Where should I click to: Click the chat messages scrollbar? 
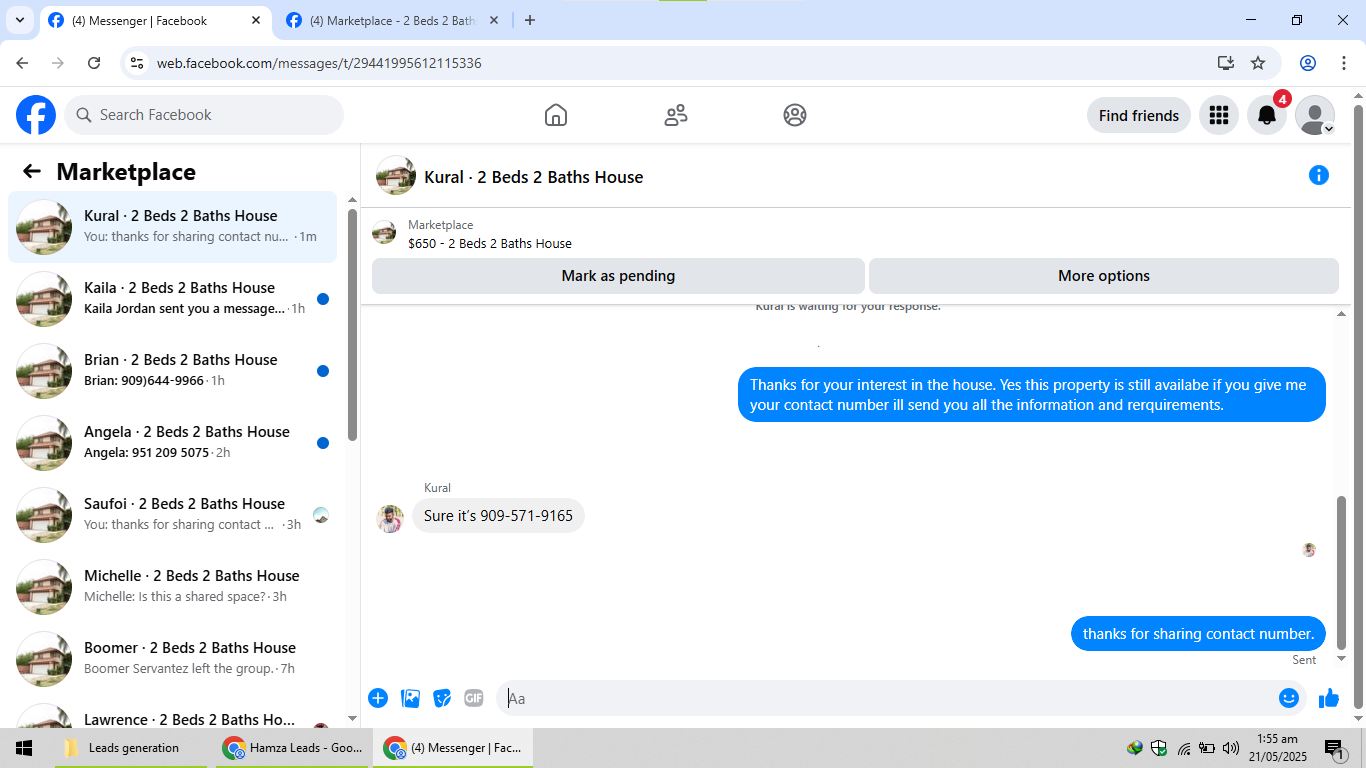(1342, 572)
